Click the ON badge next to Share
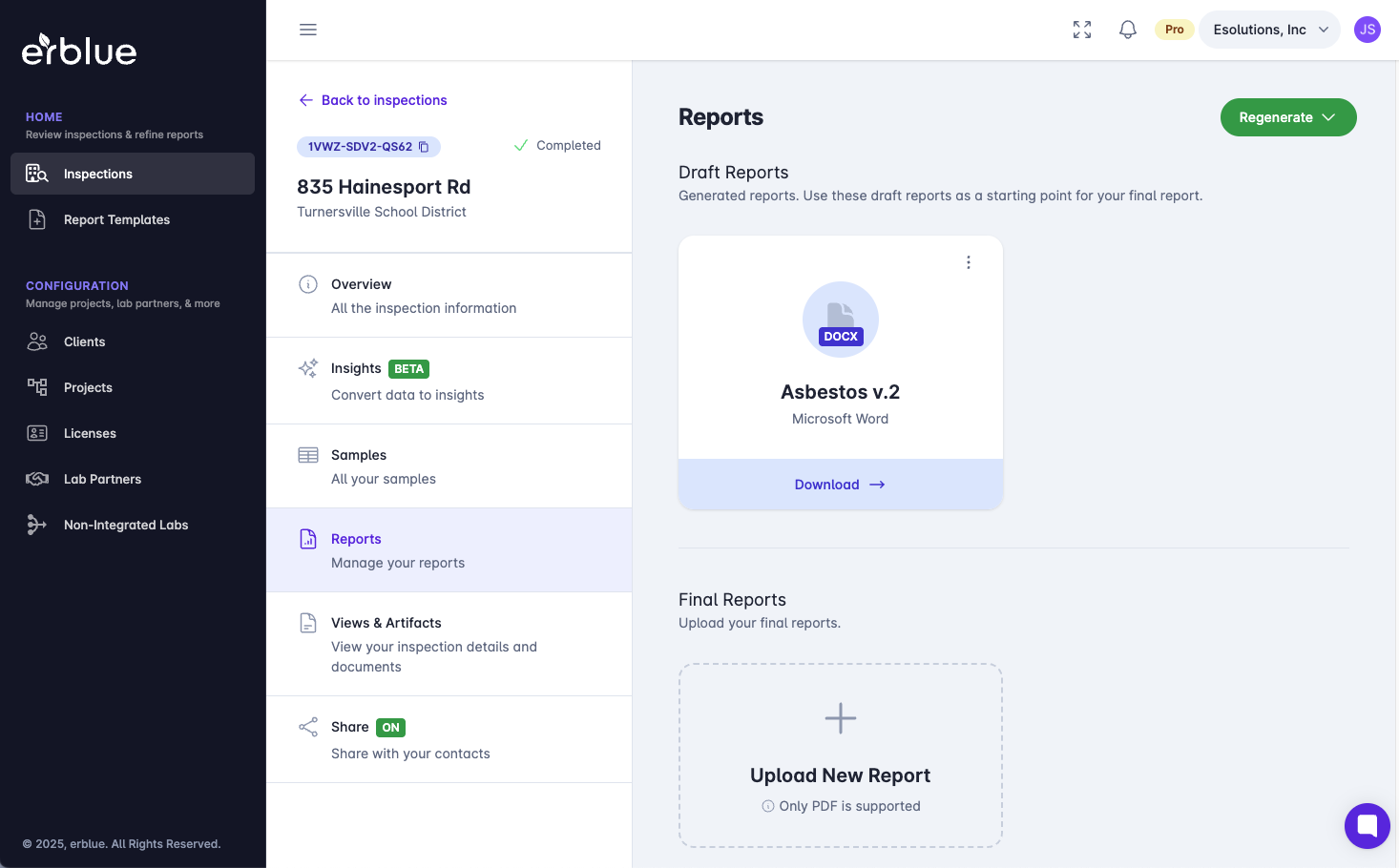Screen dimensions: 1399x868 (391, 728)
